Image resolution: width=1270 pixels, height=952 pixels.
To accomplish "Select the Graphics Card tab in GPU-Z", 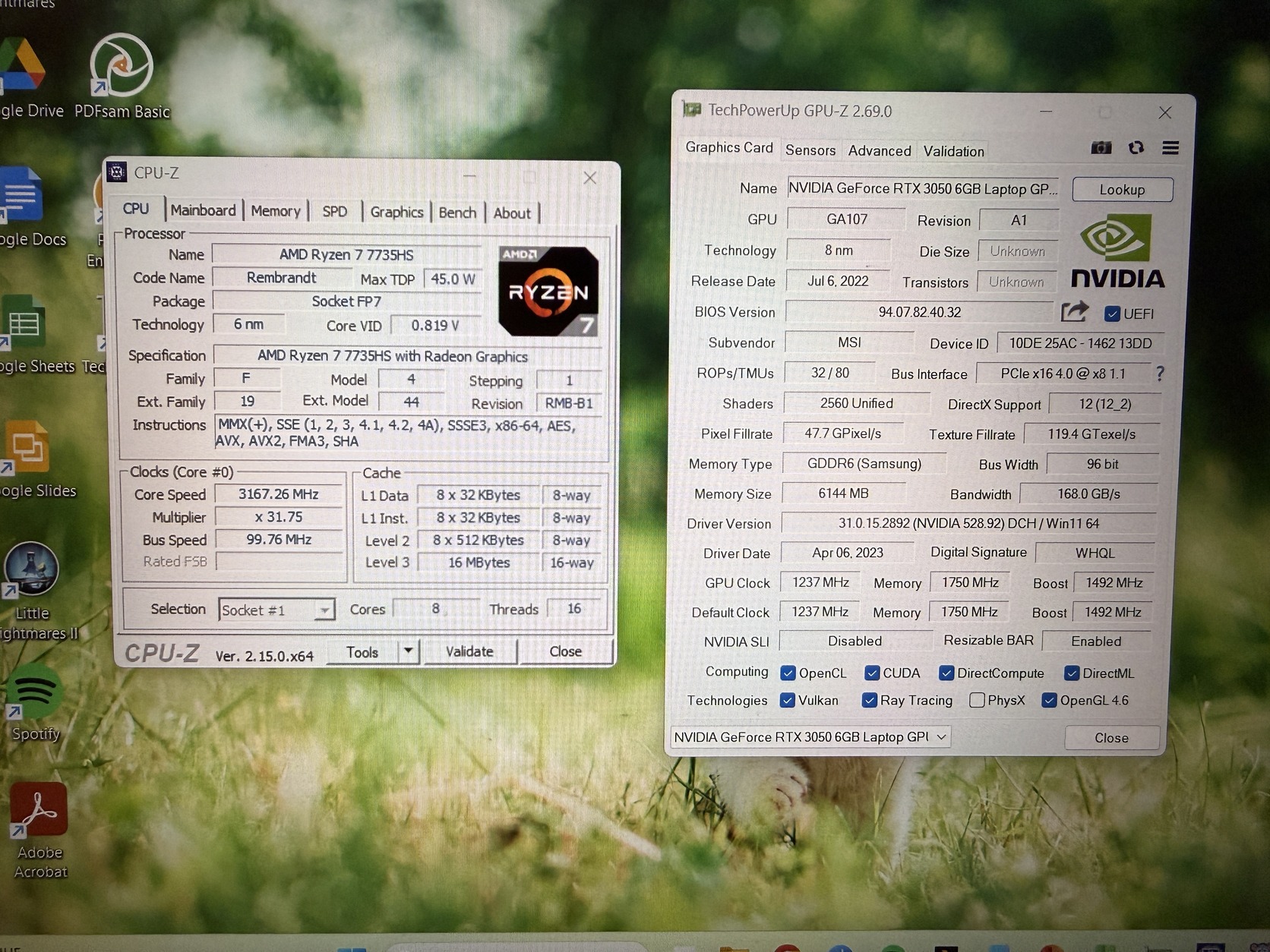I will pos(729,147).
